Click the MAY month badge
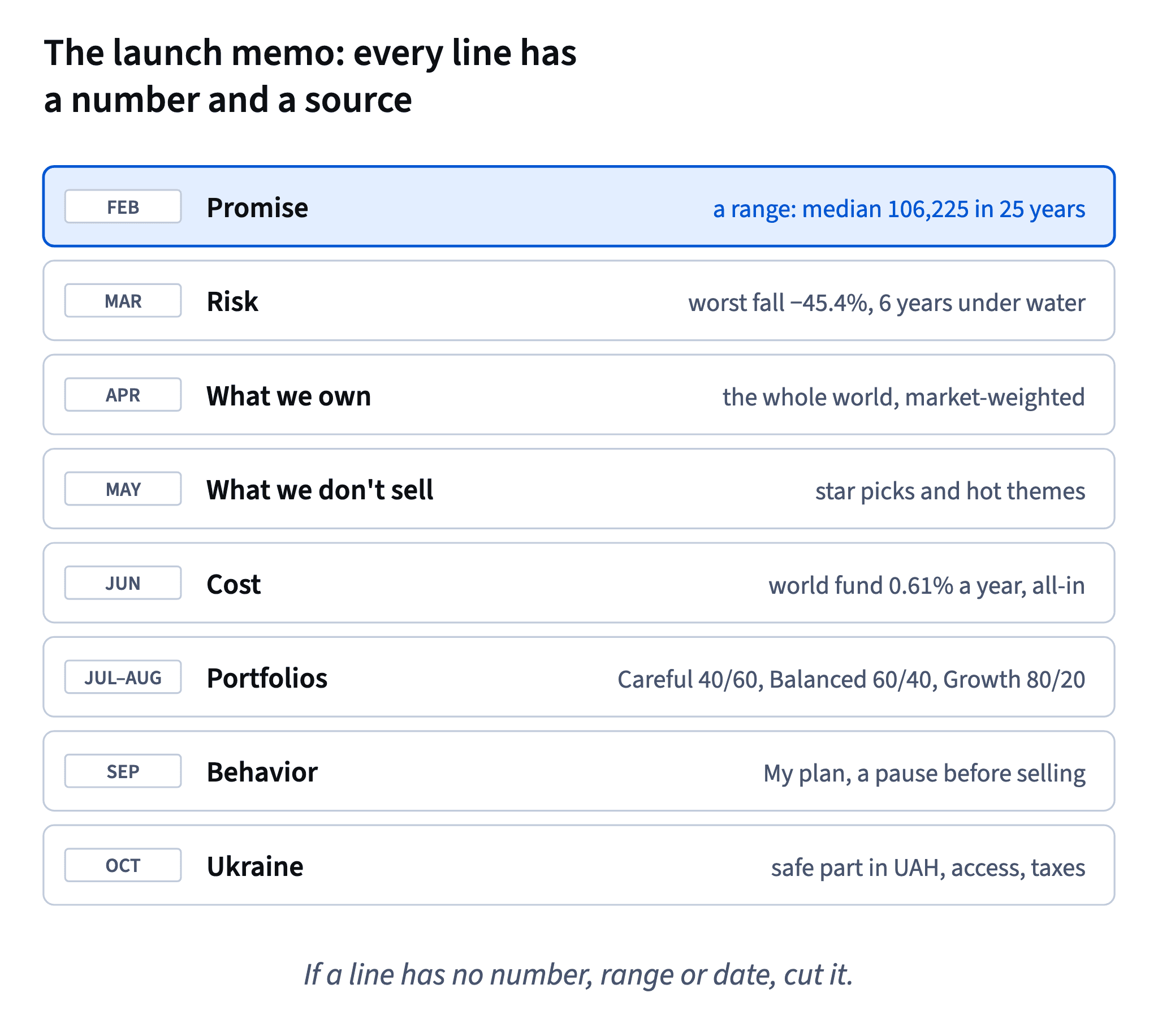Screen dimensions: 1158x1036 click(x=123, y=489)
